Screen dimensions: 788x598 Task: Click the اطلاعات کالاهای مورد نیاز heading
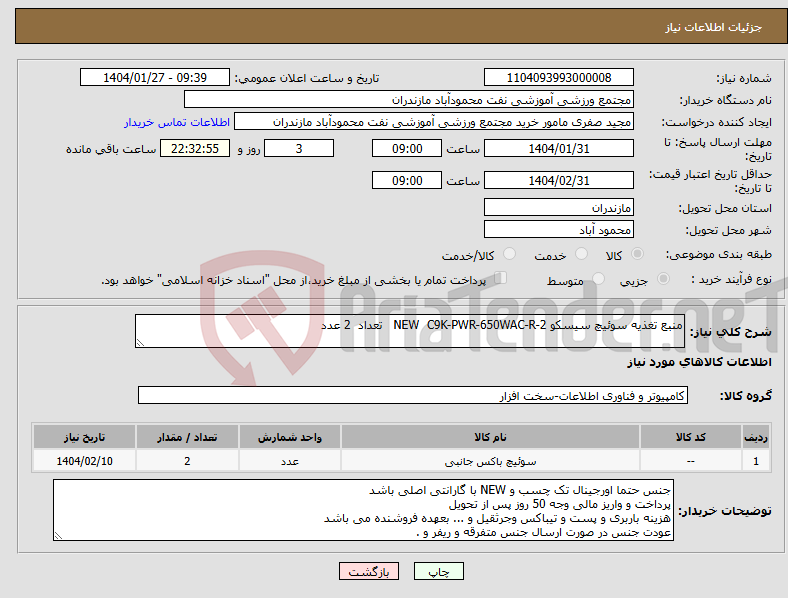click(x=699, y=362)
